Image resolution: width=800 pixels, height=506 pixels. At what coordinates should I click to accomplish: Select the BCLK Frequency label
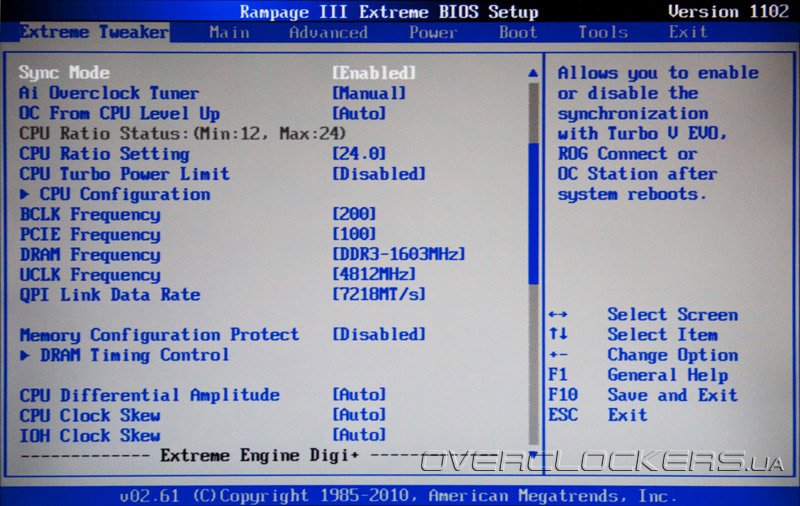90,215
